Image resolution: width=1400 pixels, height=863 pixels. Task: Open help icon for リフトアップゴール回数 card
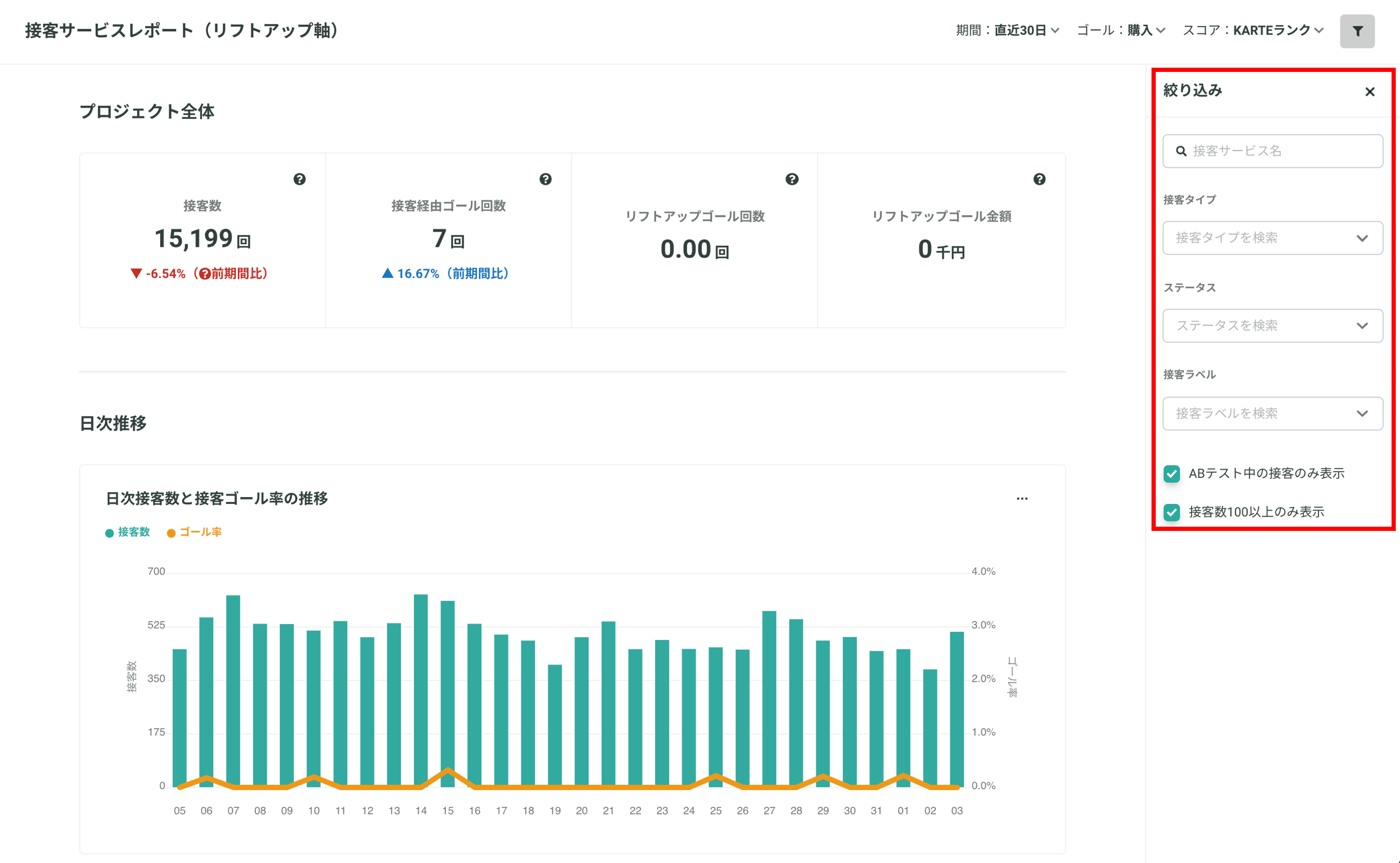791,179
